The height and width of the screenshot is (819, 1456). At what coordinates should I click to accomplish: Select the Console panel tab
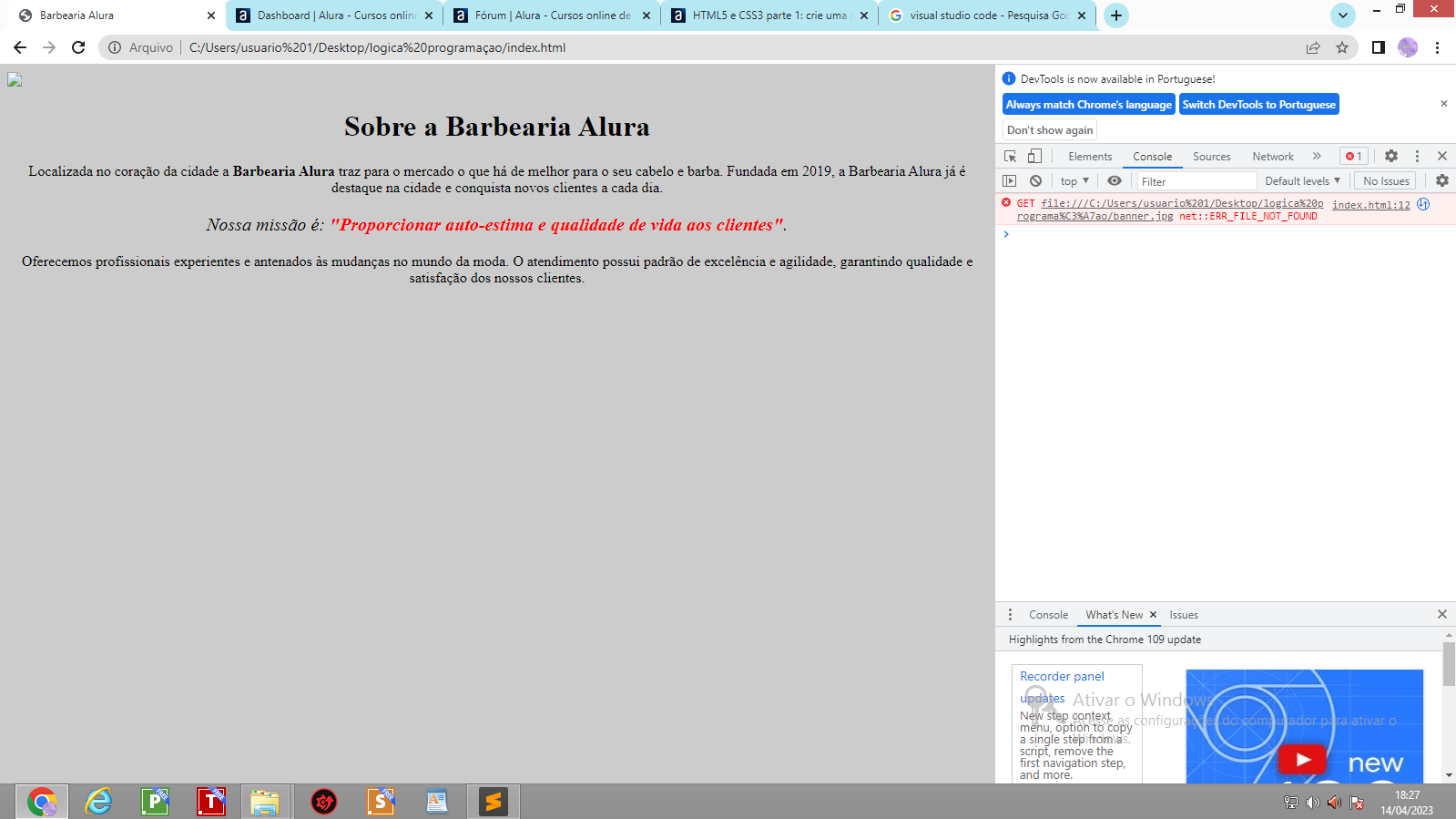[x=1152, y=157]
